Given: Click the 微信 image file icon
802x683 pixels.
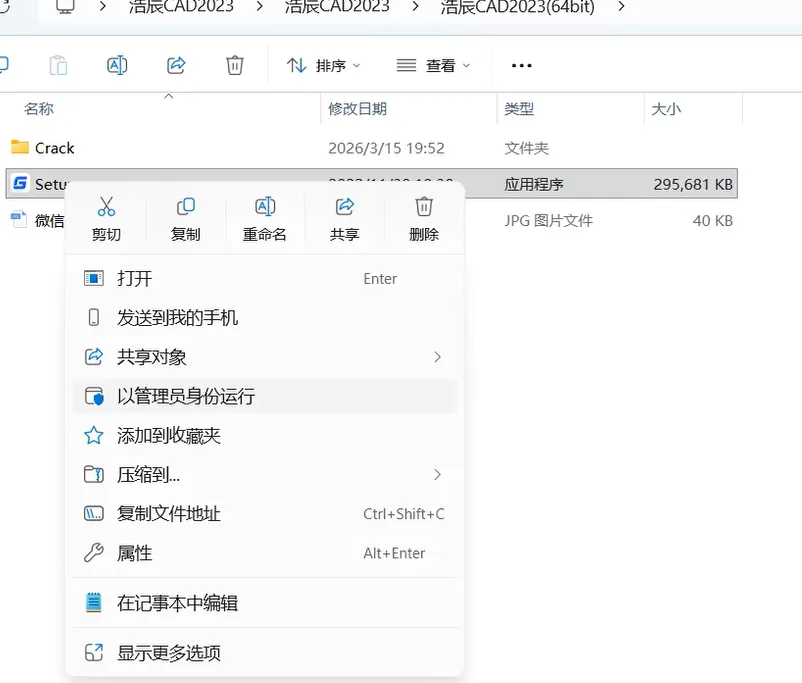Looking at the screenshot, I should pos(19,220).
